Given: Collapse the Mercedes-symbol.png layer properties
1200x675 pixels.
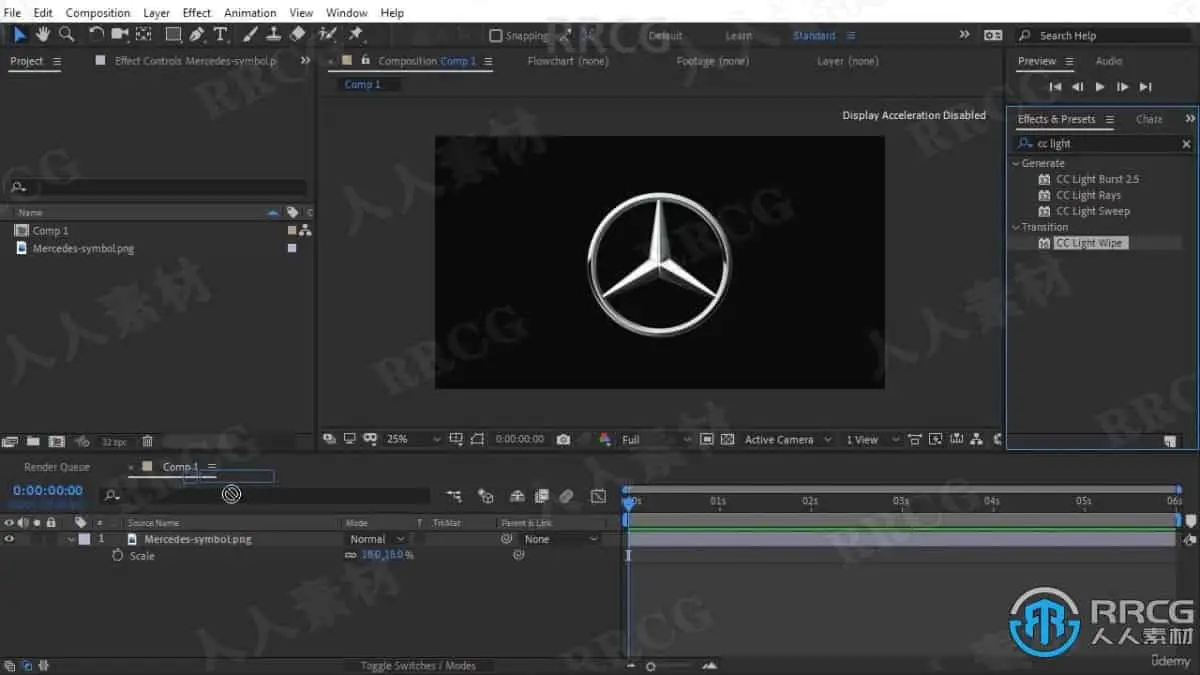Looking at the screenshot, I should click(71, 539).
